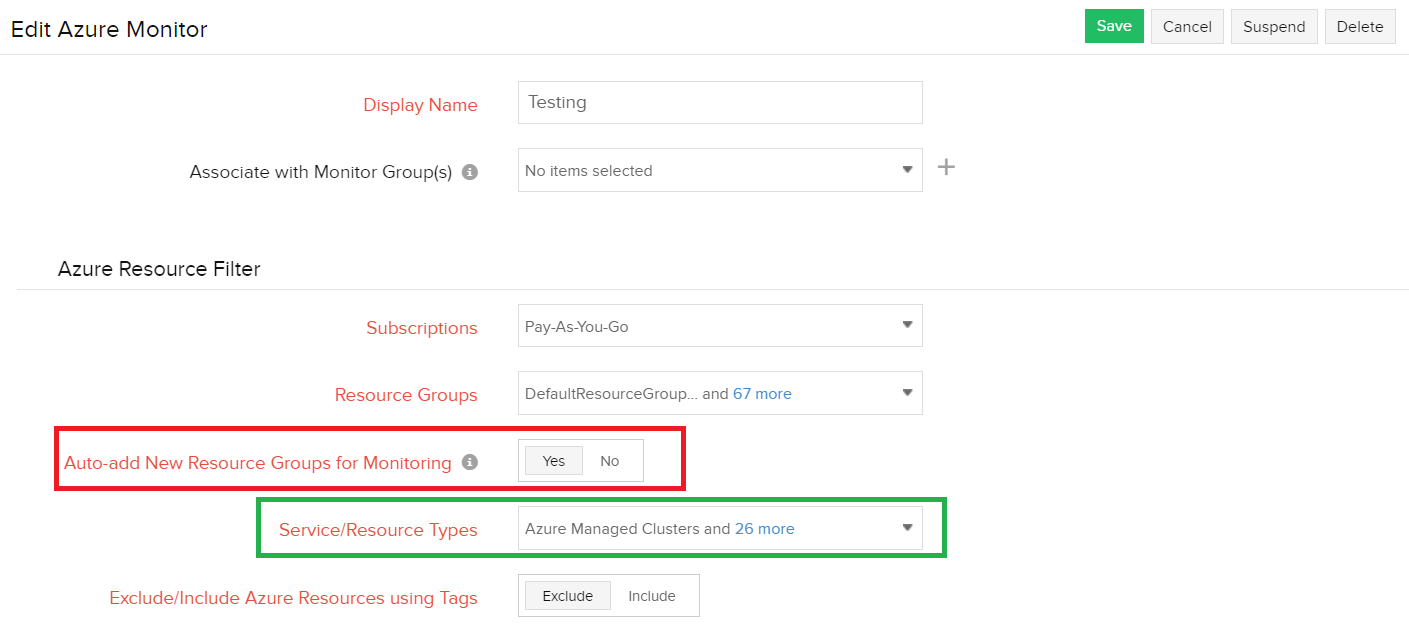Choose Exclude for Azure resource tags
1409x624 pixels.
point(567,596)
